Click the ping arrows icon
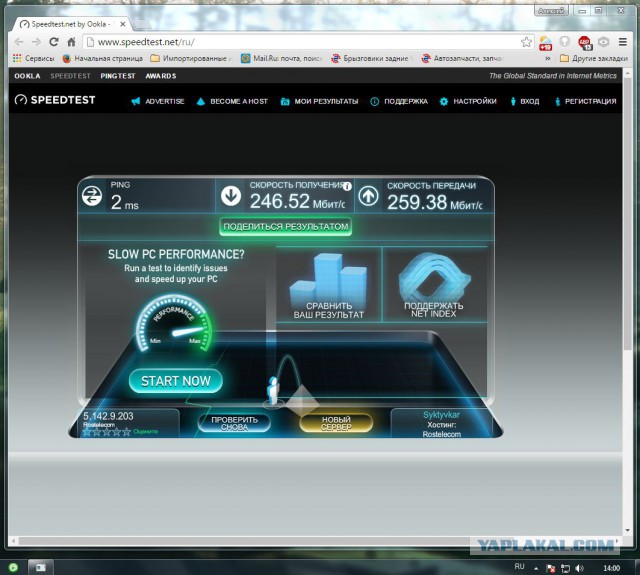This screenshot has height=575, width=640. [x=92, y=195]
